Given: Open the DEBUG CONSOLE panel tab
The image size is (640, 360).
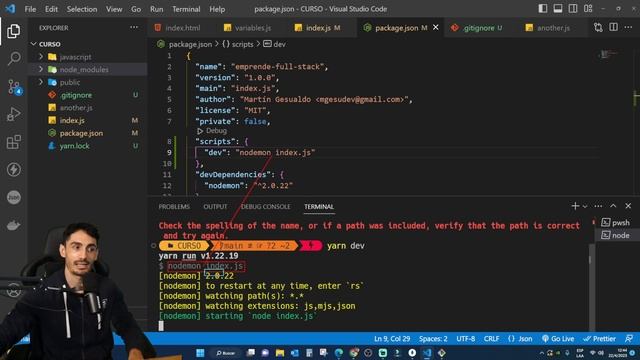Looking at the screenshot, I should pyautogui.click(x=265, y=207).
